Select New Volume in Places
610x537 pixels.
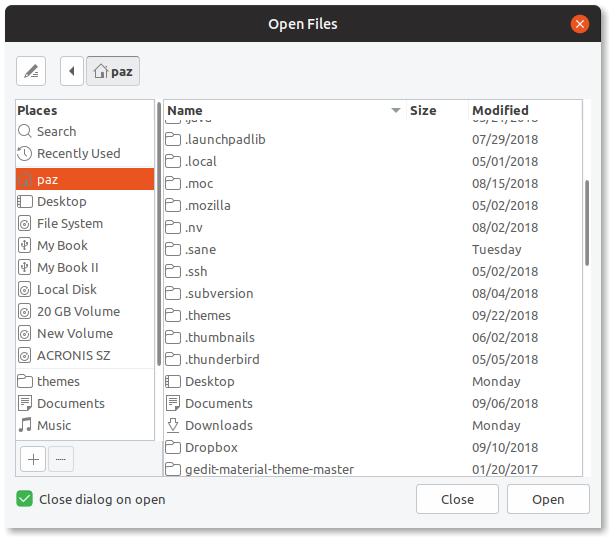click(x=85, y=333)
